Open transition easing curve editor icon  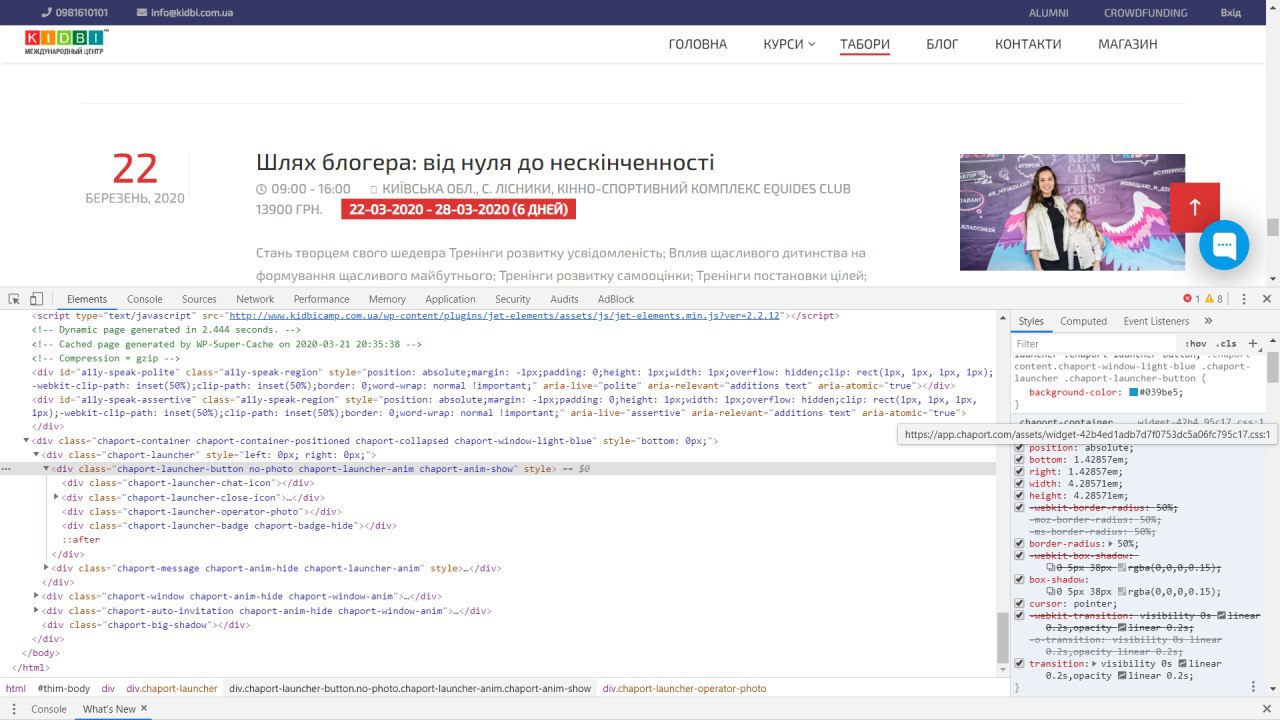(x=1183, y=663)
